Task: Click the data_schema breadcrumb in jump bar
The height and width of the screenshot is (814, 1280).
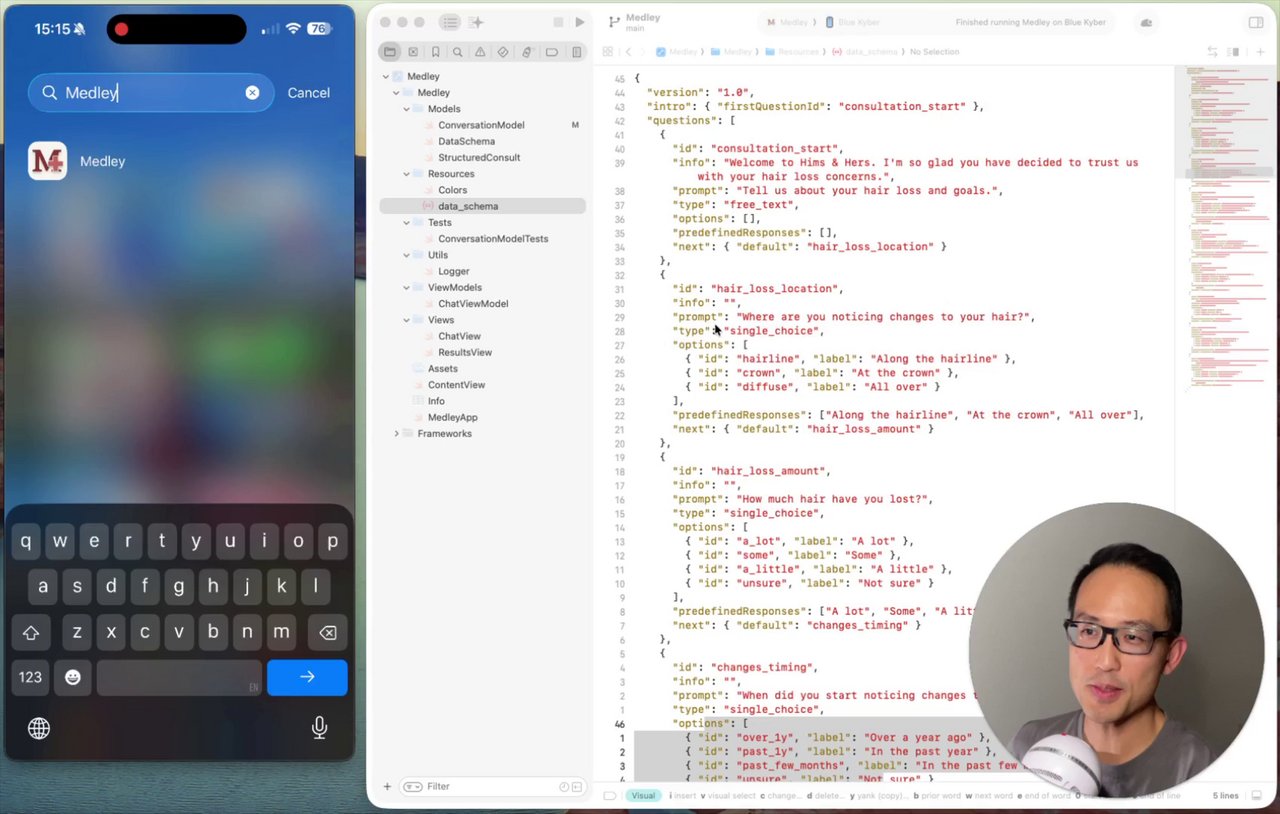Action: tap(866, 52)
